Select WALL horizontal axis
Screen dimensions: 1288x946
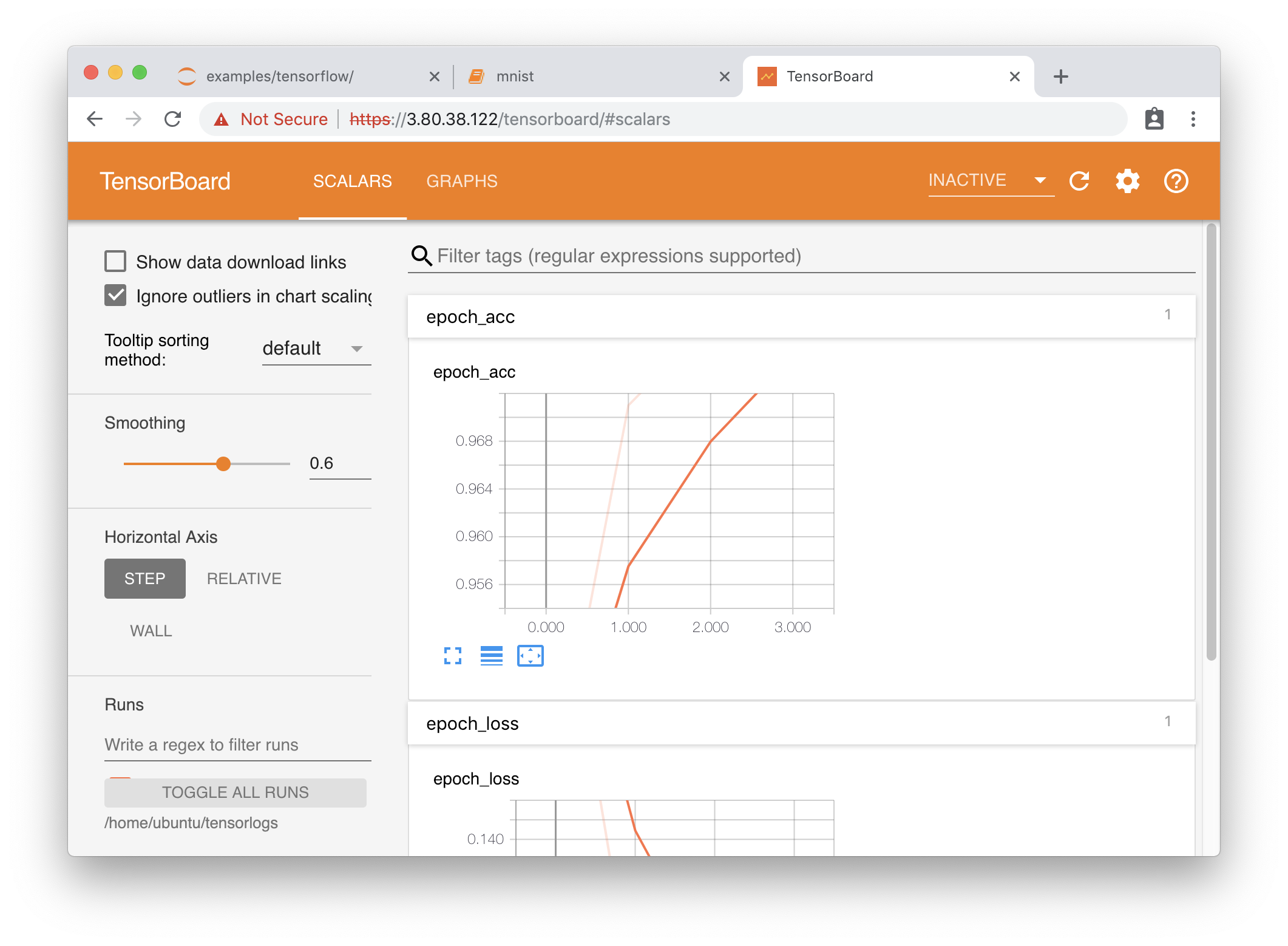pyautogui.click(x=151, y=631)
